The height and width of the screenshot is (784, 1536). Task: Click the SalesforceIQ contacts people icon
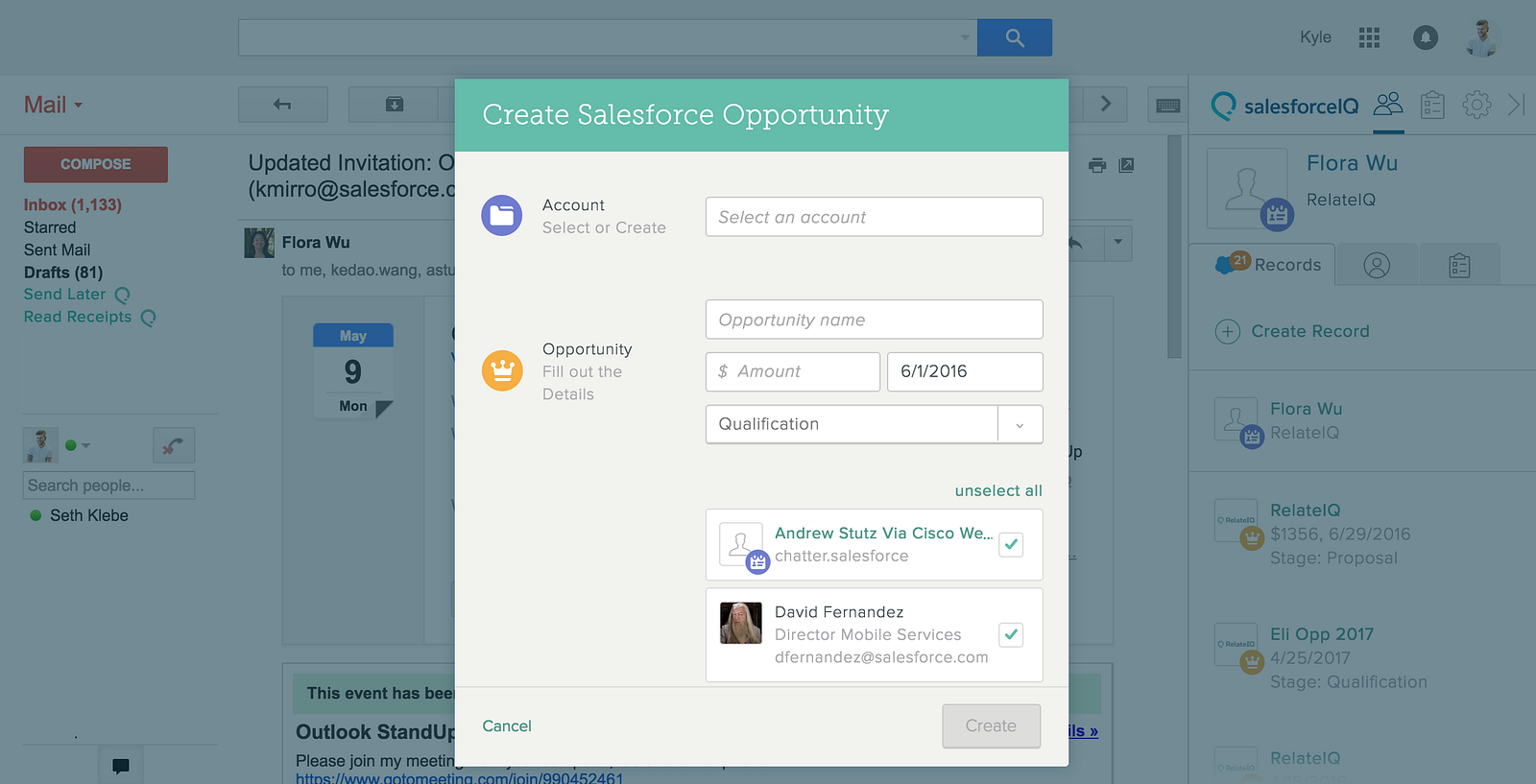click(1388, 104)
